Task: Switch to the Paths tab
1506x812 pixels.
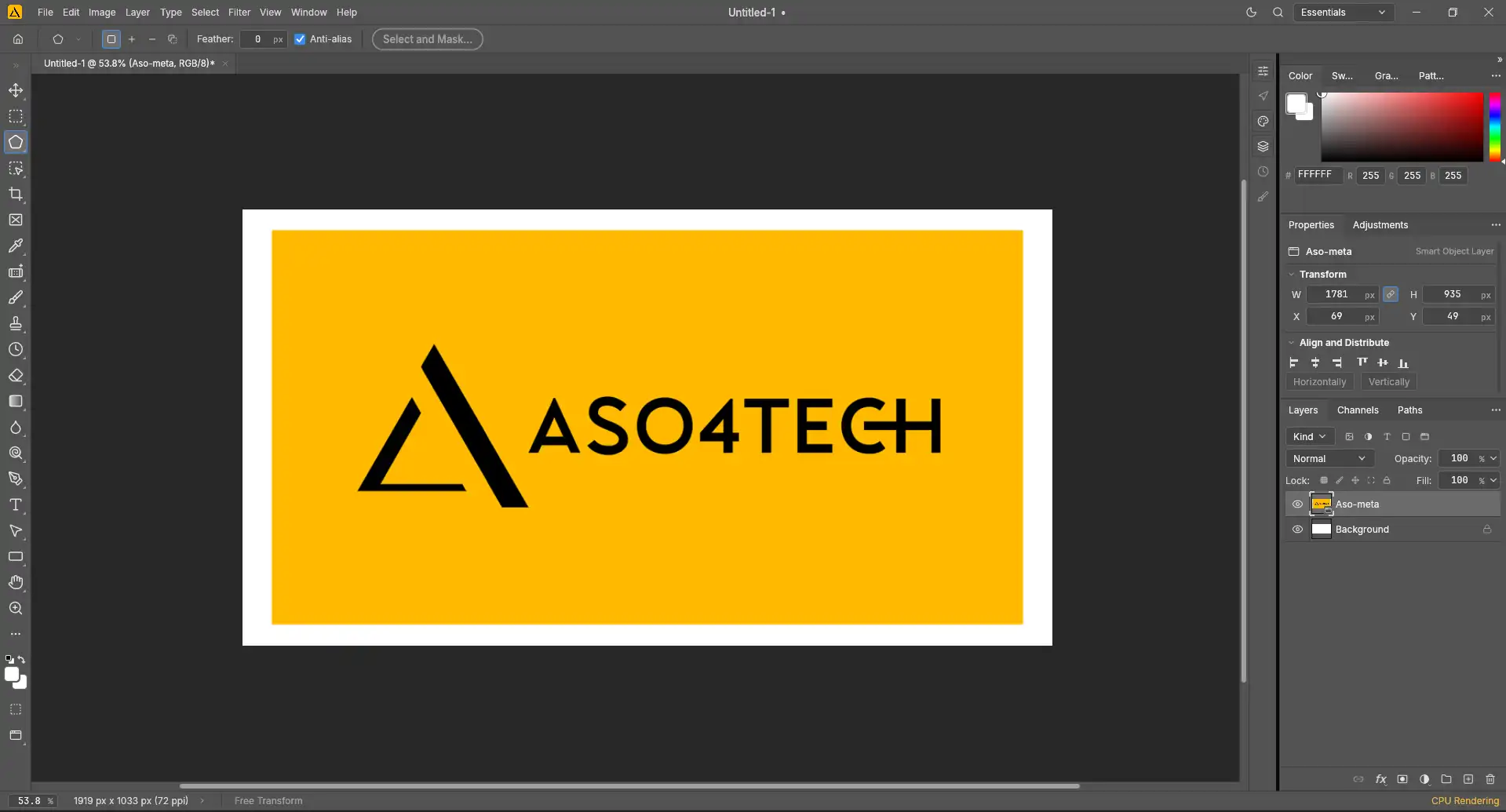Action: [1409, 410]
